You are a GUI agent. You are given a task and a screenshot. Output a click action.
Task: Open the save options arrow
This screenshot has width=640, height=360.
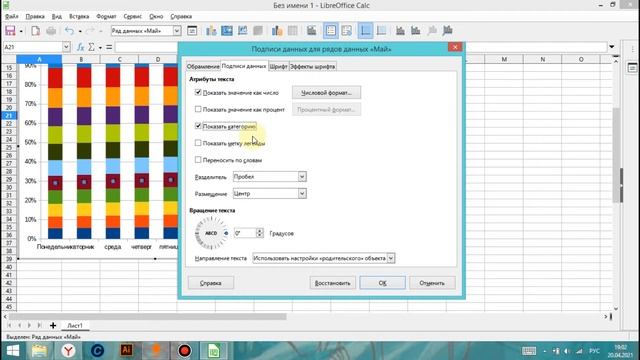point(21,31)
